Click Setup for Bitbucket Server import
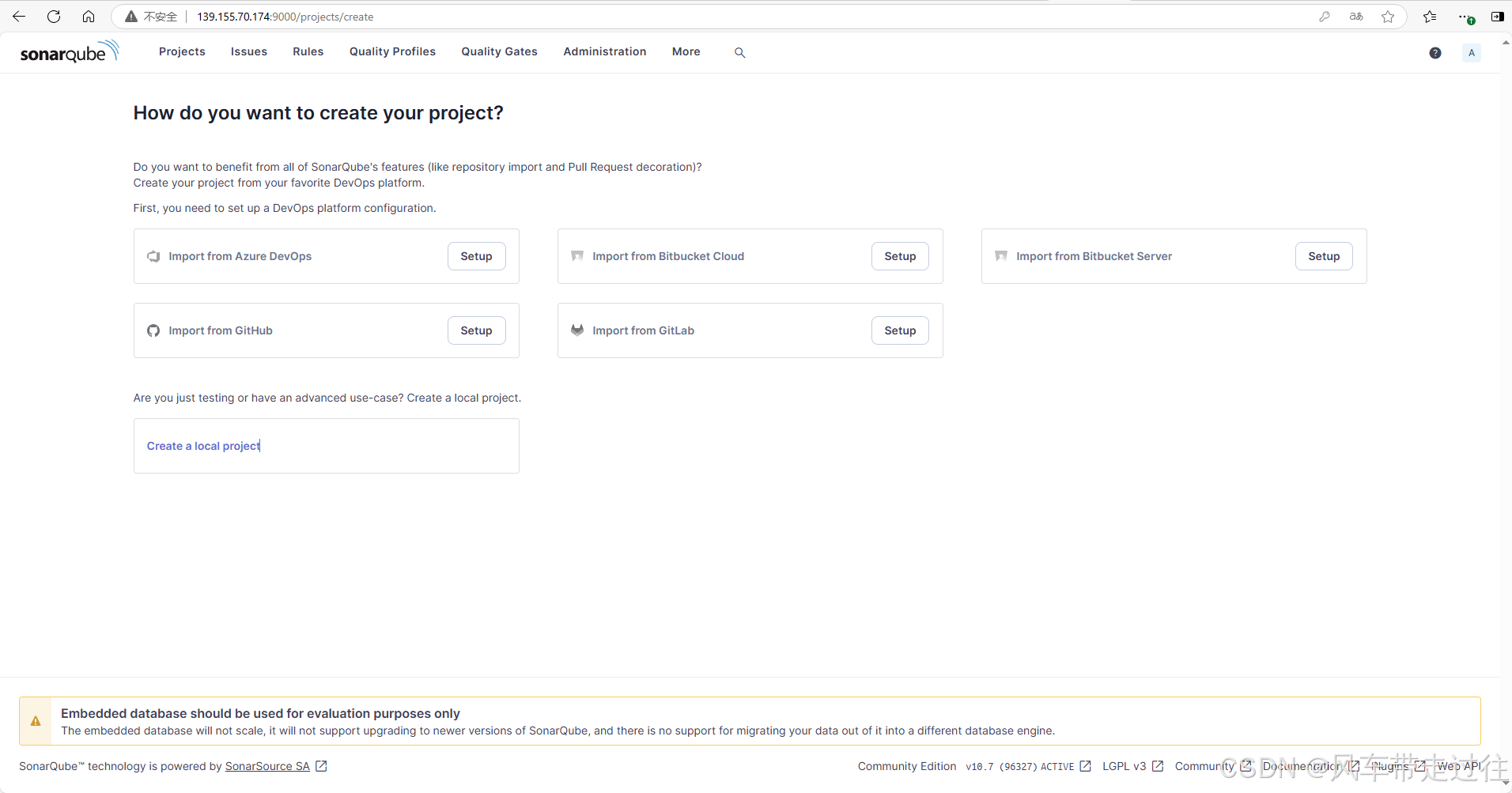Screen dimensions: 1512x793 click(x=1325, y=256)
